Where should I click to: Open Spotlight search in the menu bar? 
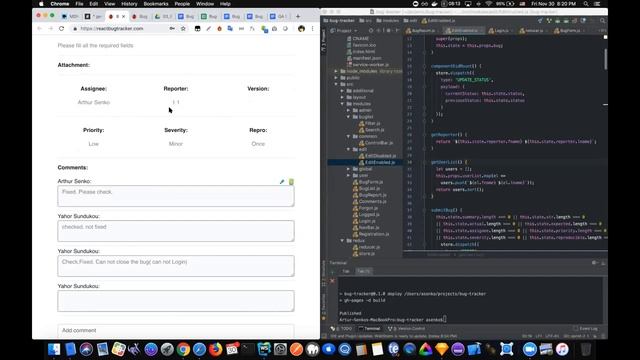coord(586,4)
